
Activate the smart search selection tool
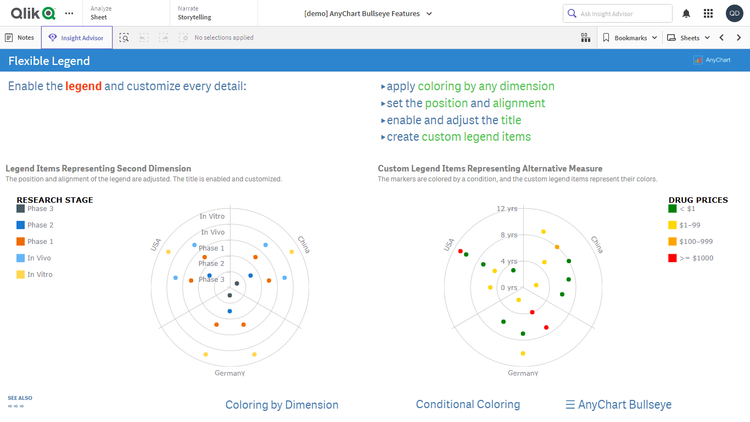[125, 37]
